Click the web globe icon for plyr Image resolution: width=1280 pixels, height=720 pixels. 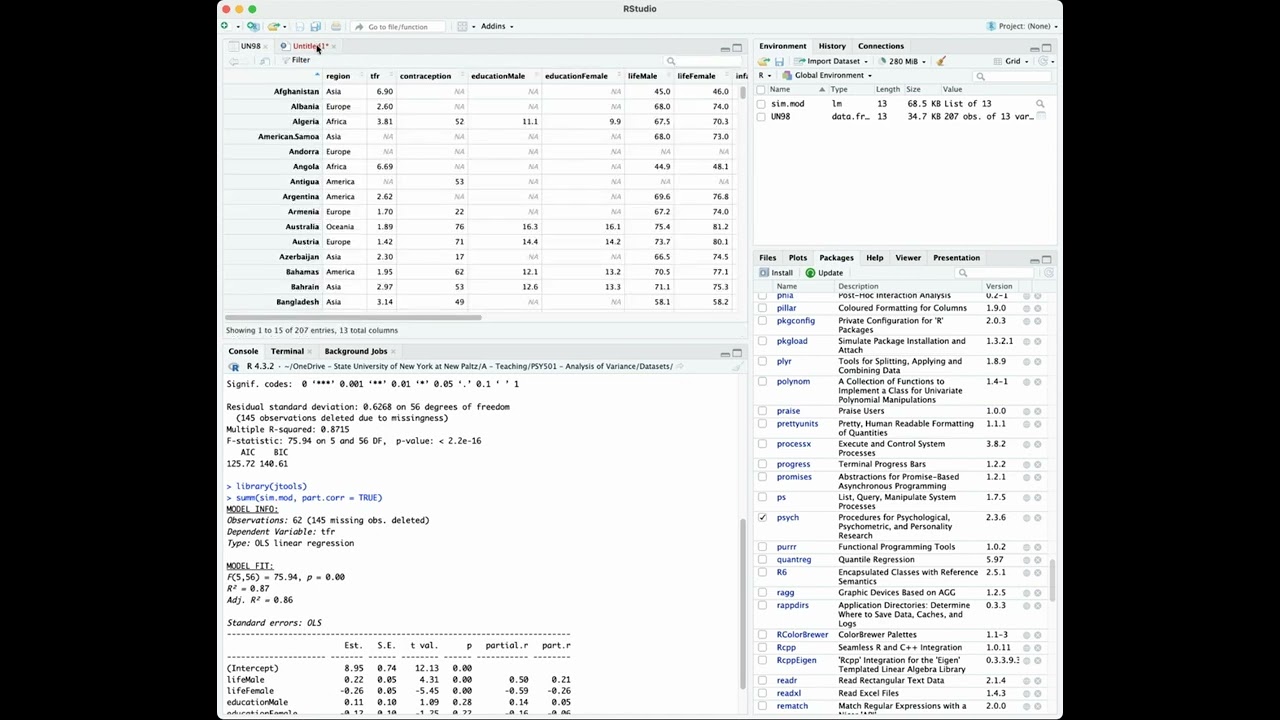(x=1026, y=362)
